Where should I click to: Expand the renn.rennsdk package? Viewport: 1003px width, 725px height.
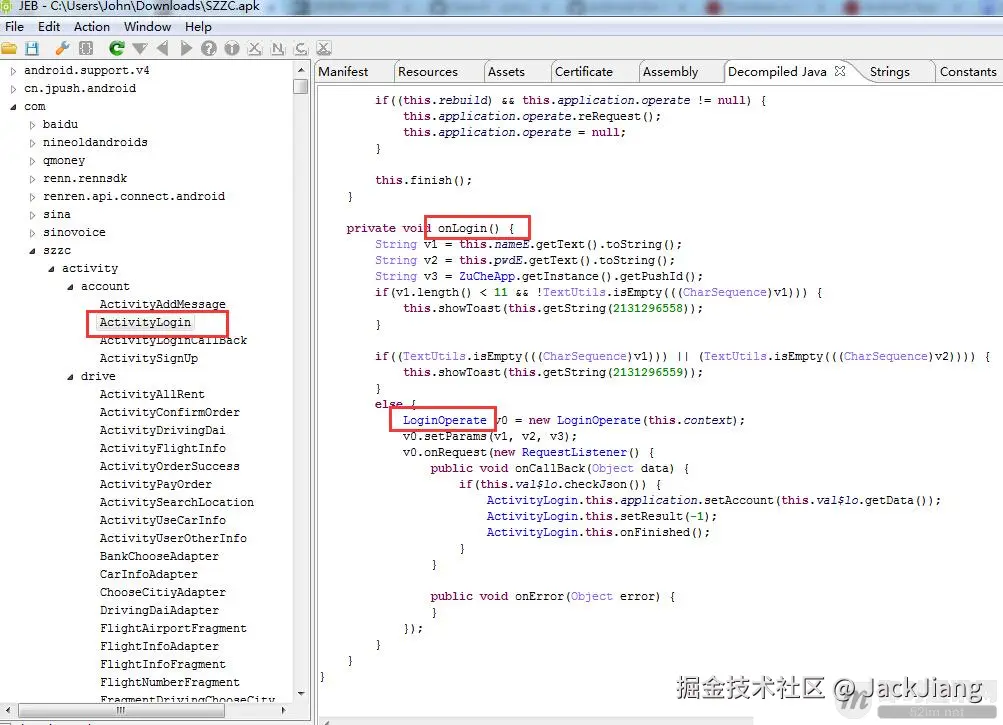(x=32, y=179)
